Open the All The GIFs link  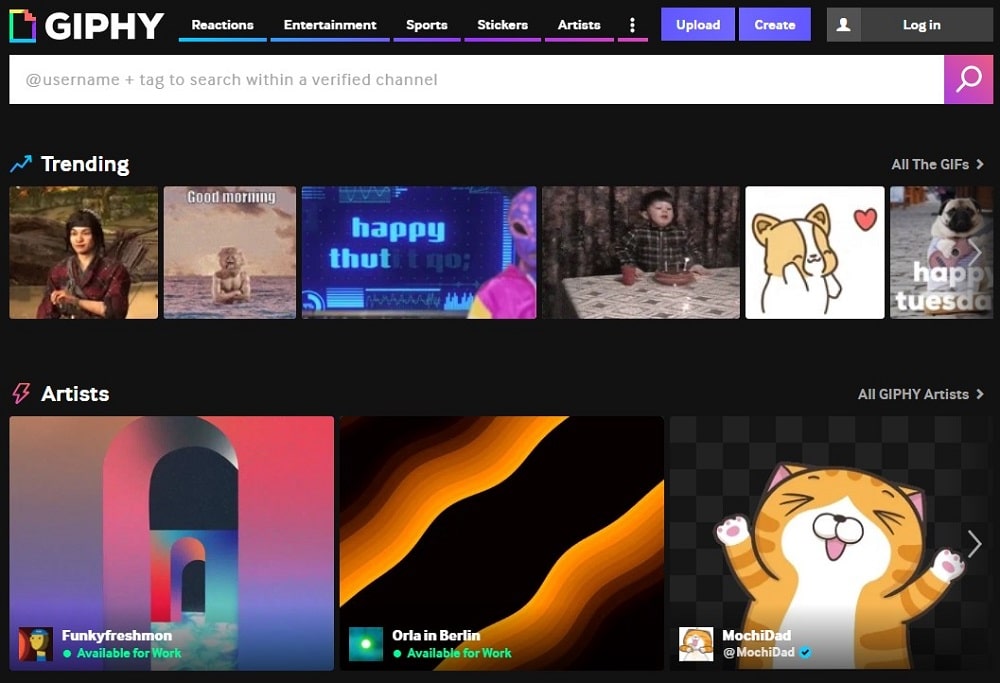click(x=938, y=165)
